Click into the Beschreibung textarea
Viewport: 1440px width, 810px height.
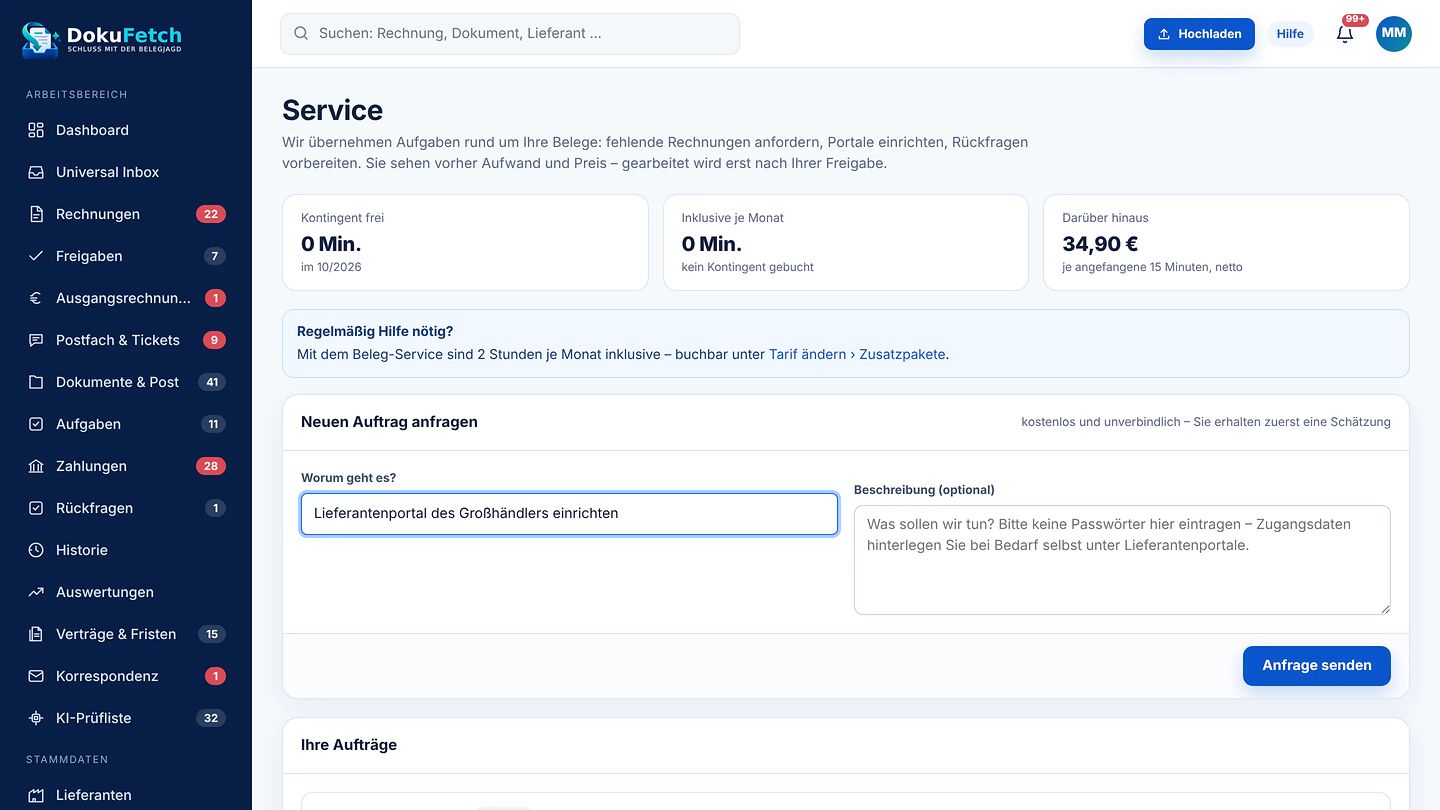(1122, 560)
